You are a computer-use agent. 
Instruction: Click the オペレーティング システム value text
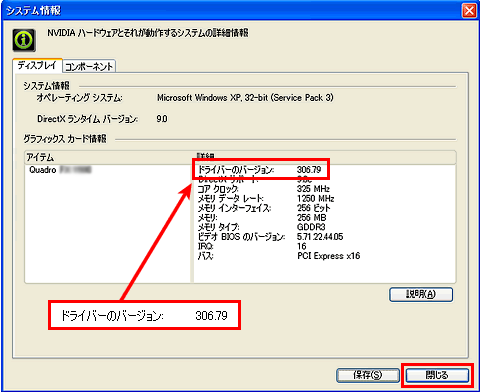[245, 98]
